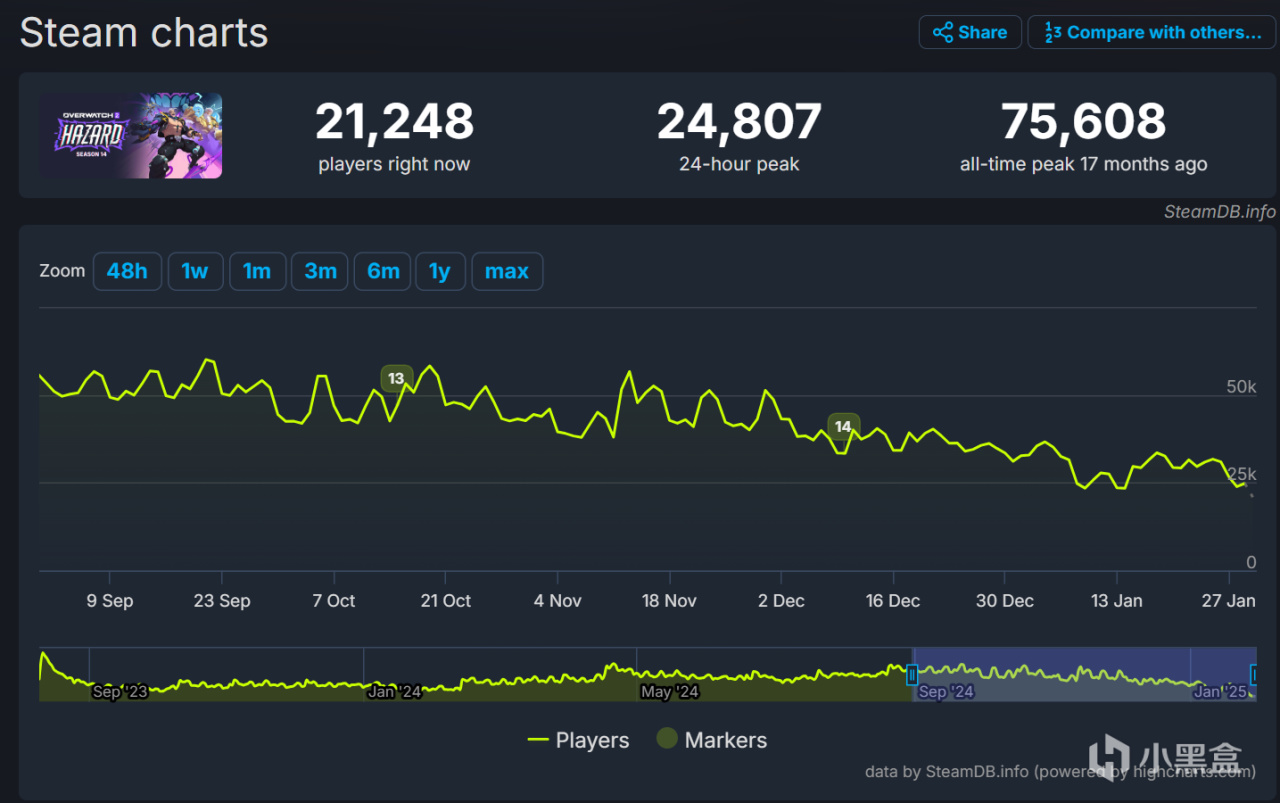
Task: Click Sep '24 in the navigator
Action: (x=946, y=691)
